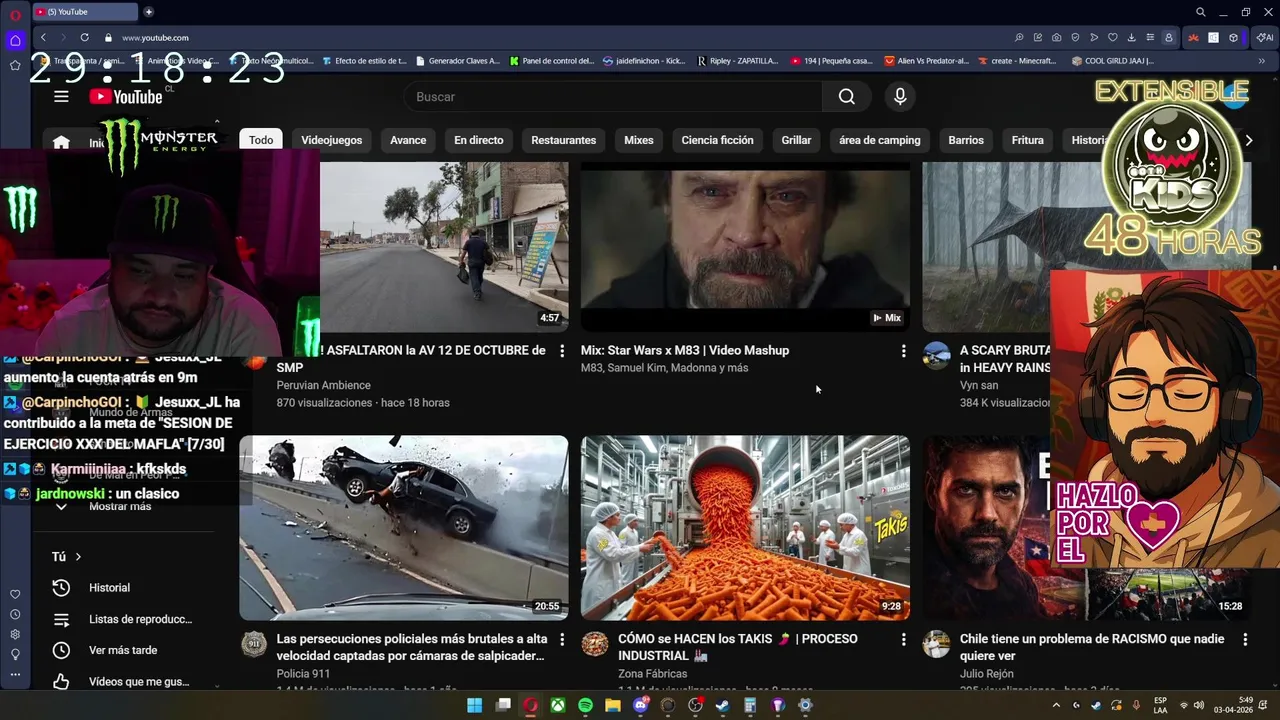Select the Mixes filter chip
The image size is (1280, 720).
tap(638, 140)
